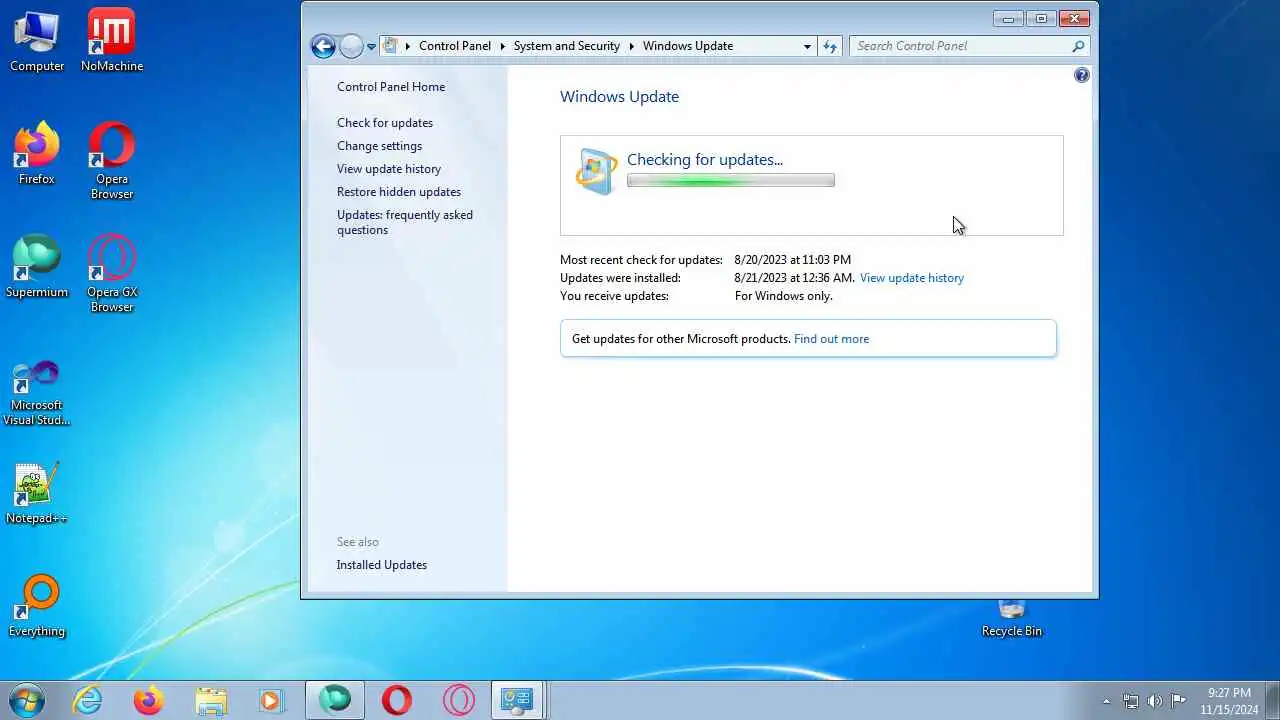Expand root arrow before Control Panel breadcrumb
The image size is (1280, 720).
pyautogui.click(x=408, y=46)
